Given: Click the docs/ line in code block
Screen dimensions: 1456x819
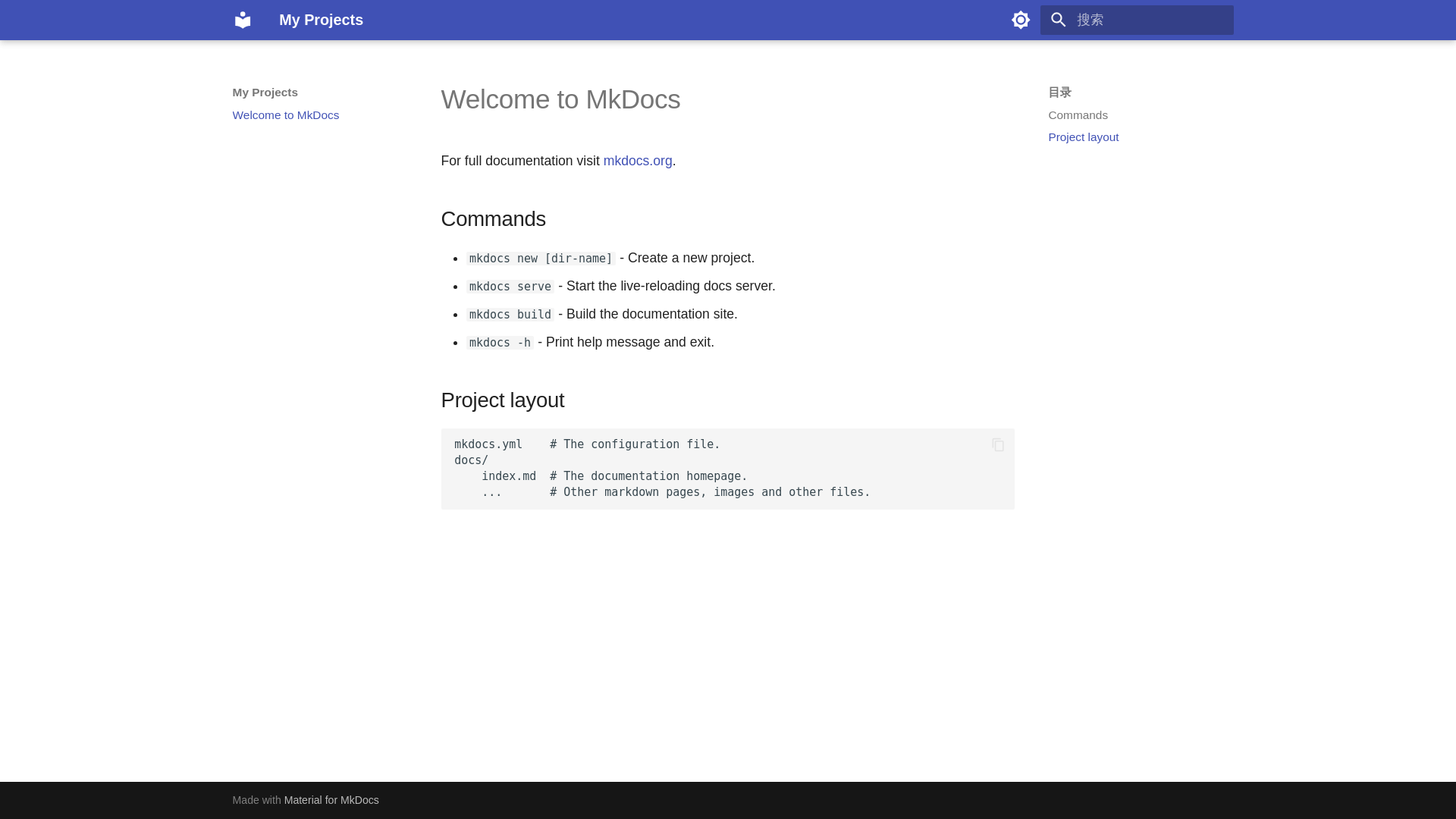Looking at the screenshot, I should [471, 460].
